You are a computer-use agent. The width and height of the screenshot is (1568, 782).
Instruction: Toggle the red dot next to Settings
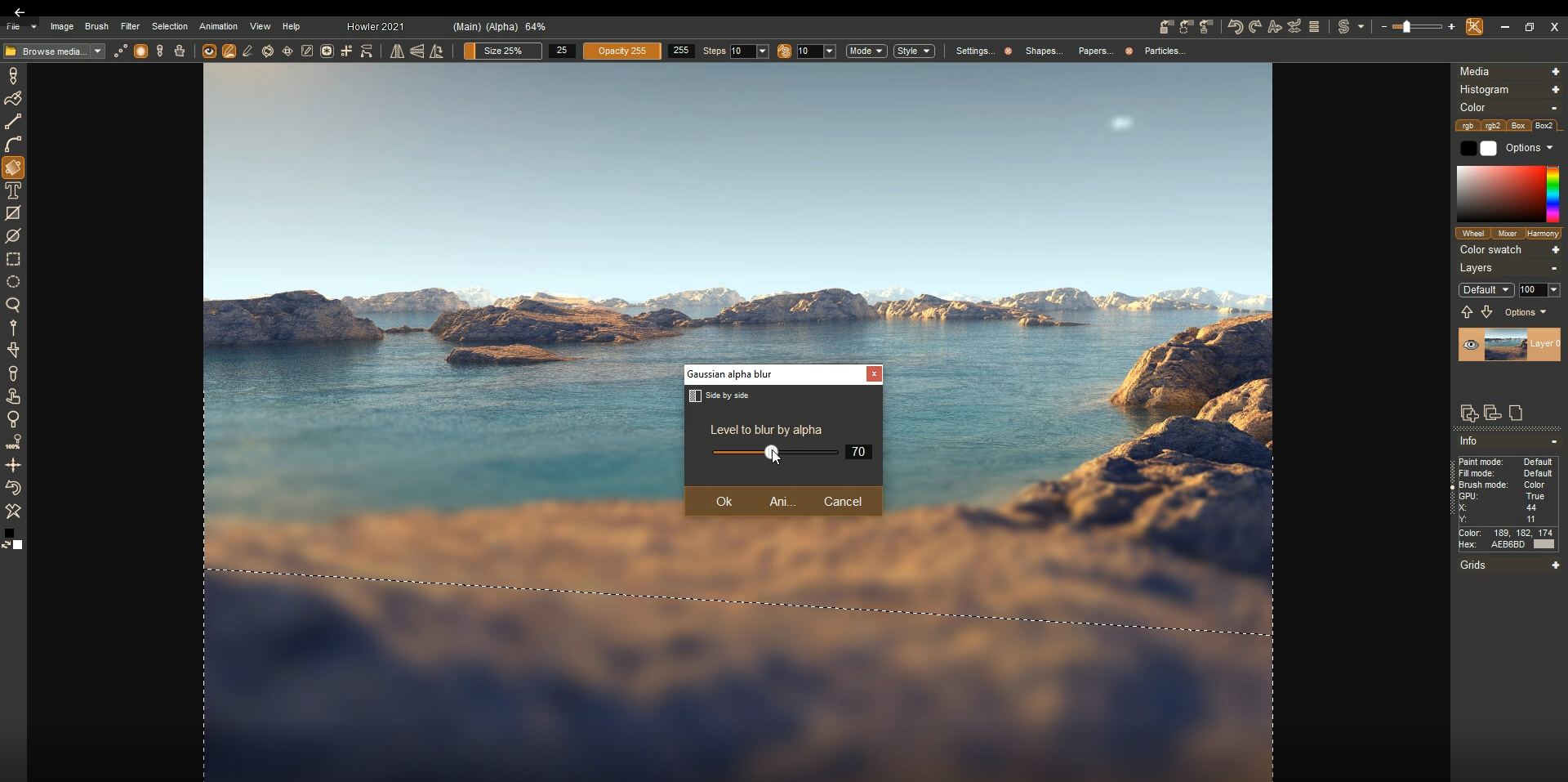pos(1008,51)
